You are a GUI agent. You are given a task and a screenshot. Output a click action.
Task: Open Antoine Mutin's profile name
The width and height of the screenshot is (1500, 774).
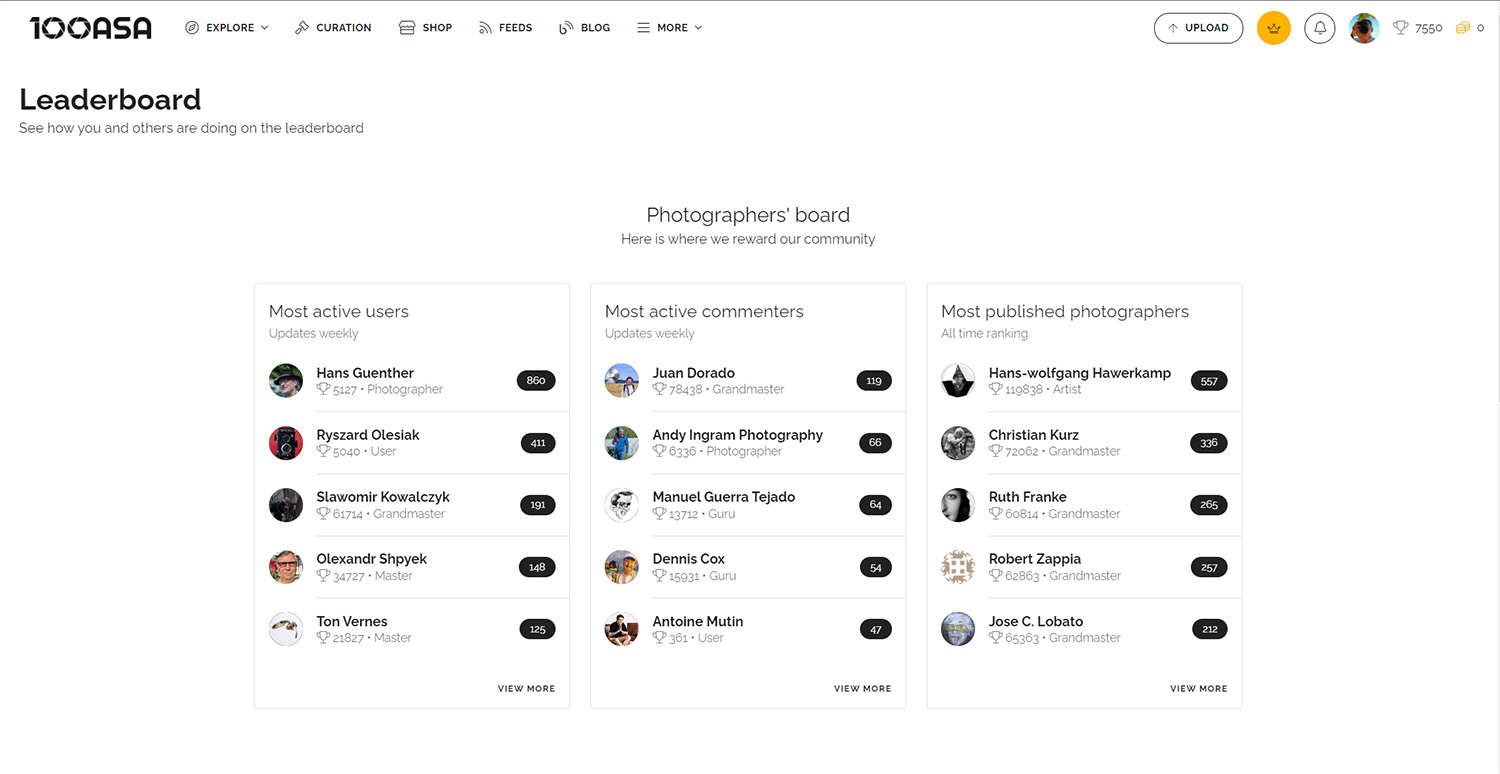[x=698, y=621]
